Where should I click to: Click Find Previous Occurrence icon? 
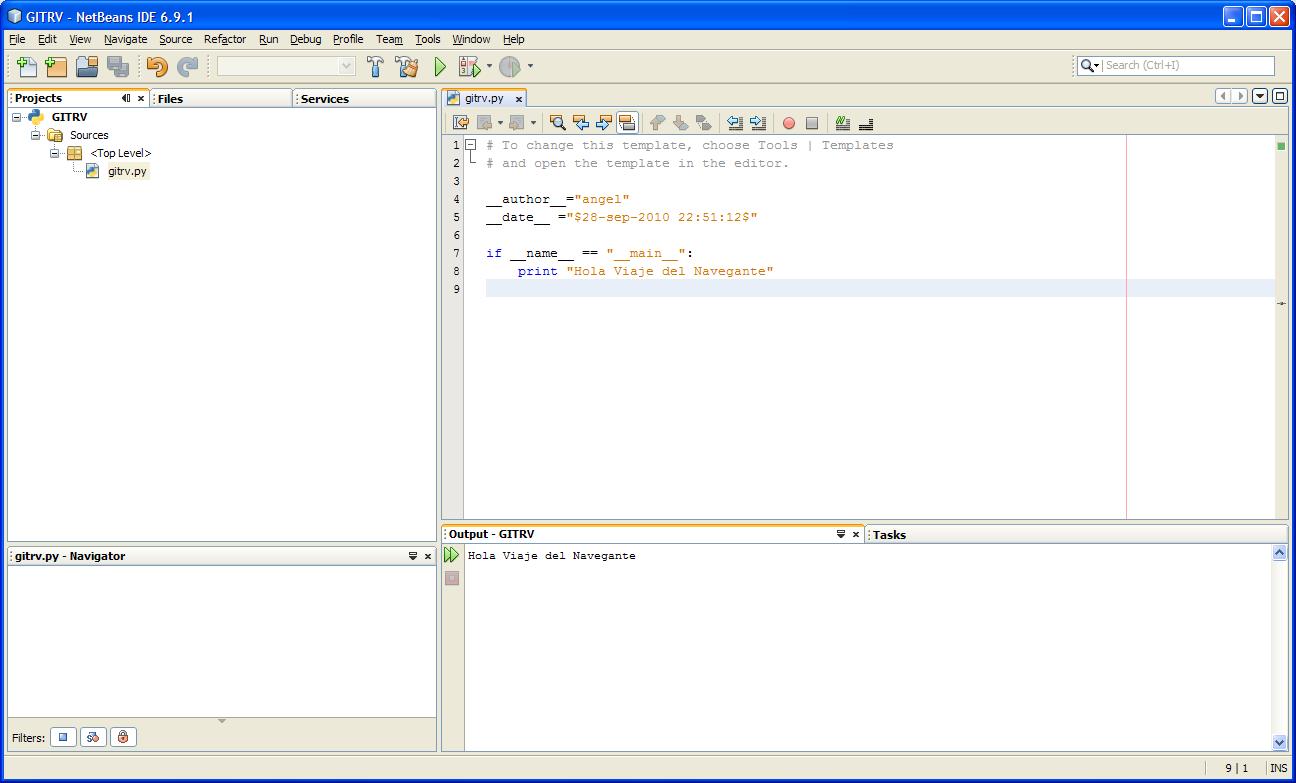pyautogui.click(x=581, y=123)
